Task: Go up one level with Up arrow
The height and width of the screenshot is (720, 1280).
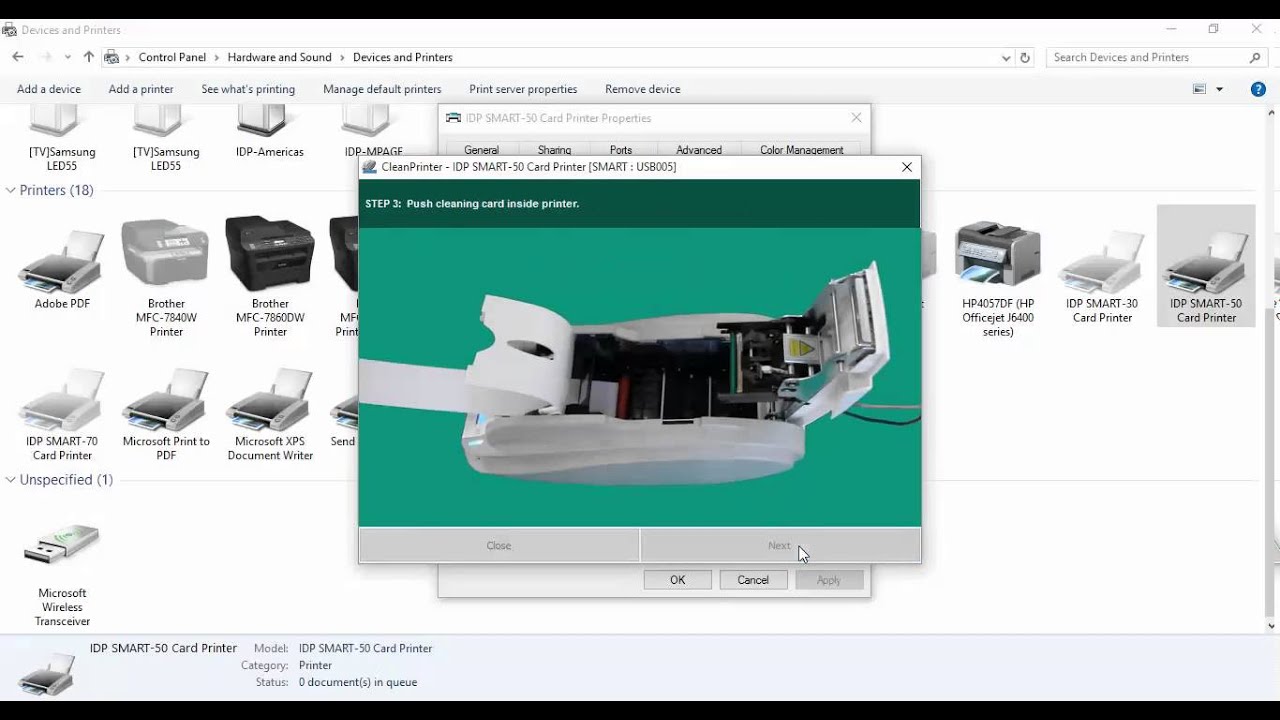Action: point(89,57)
